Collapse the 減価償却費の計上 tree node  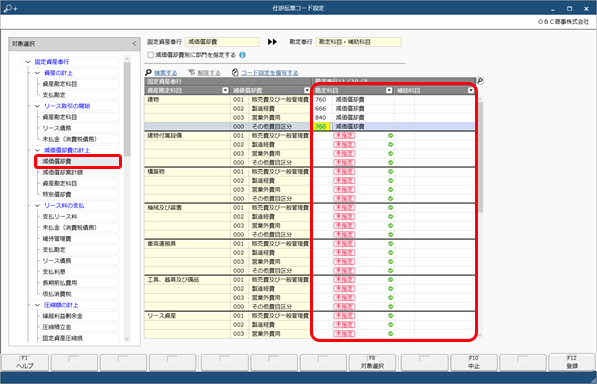[x=37, y=150]
